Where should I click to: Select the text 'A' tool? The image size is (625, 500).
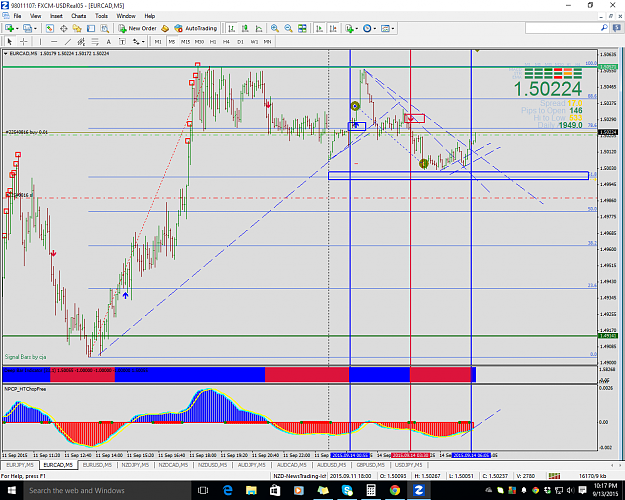tap(108, 41)
